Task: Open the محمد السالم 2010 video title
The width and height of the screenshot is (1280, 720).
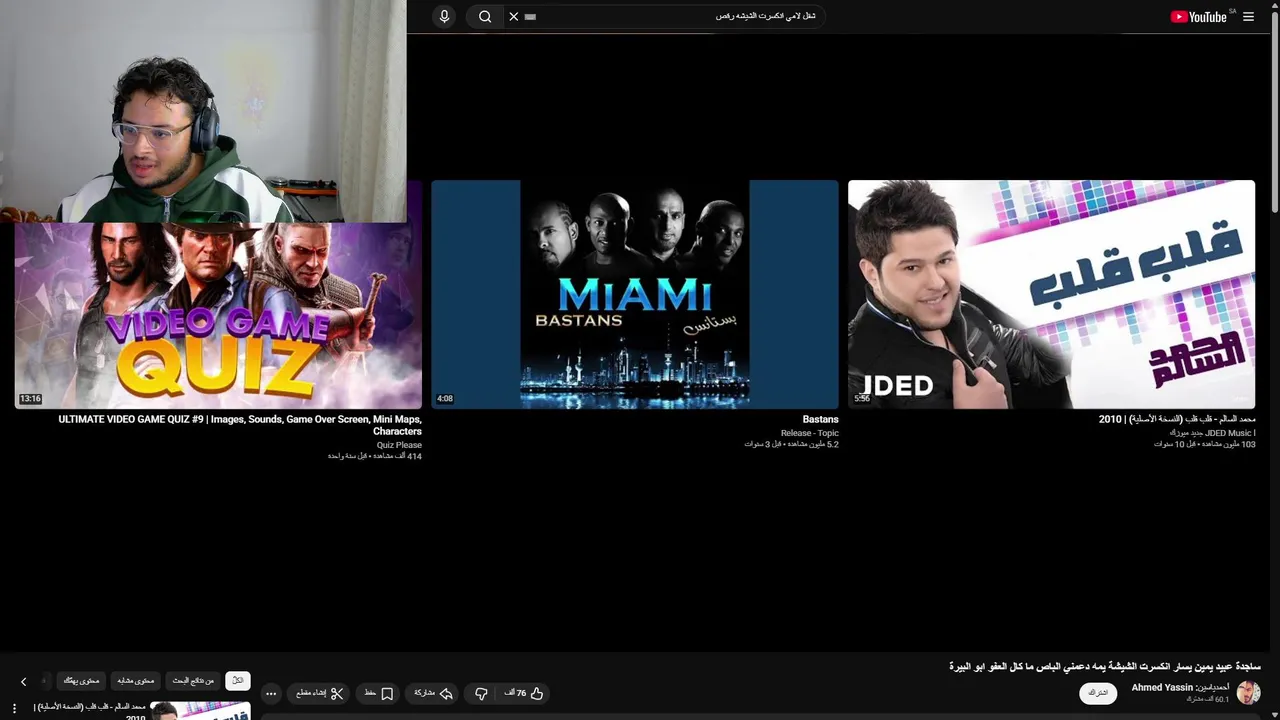Action: coord(1177,419)
